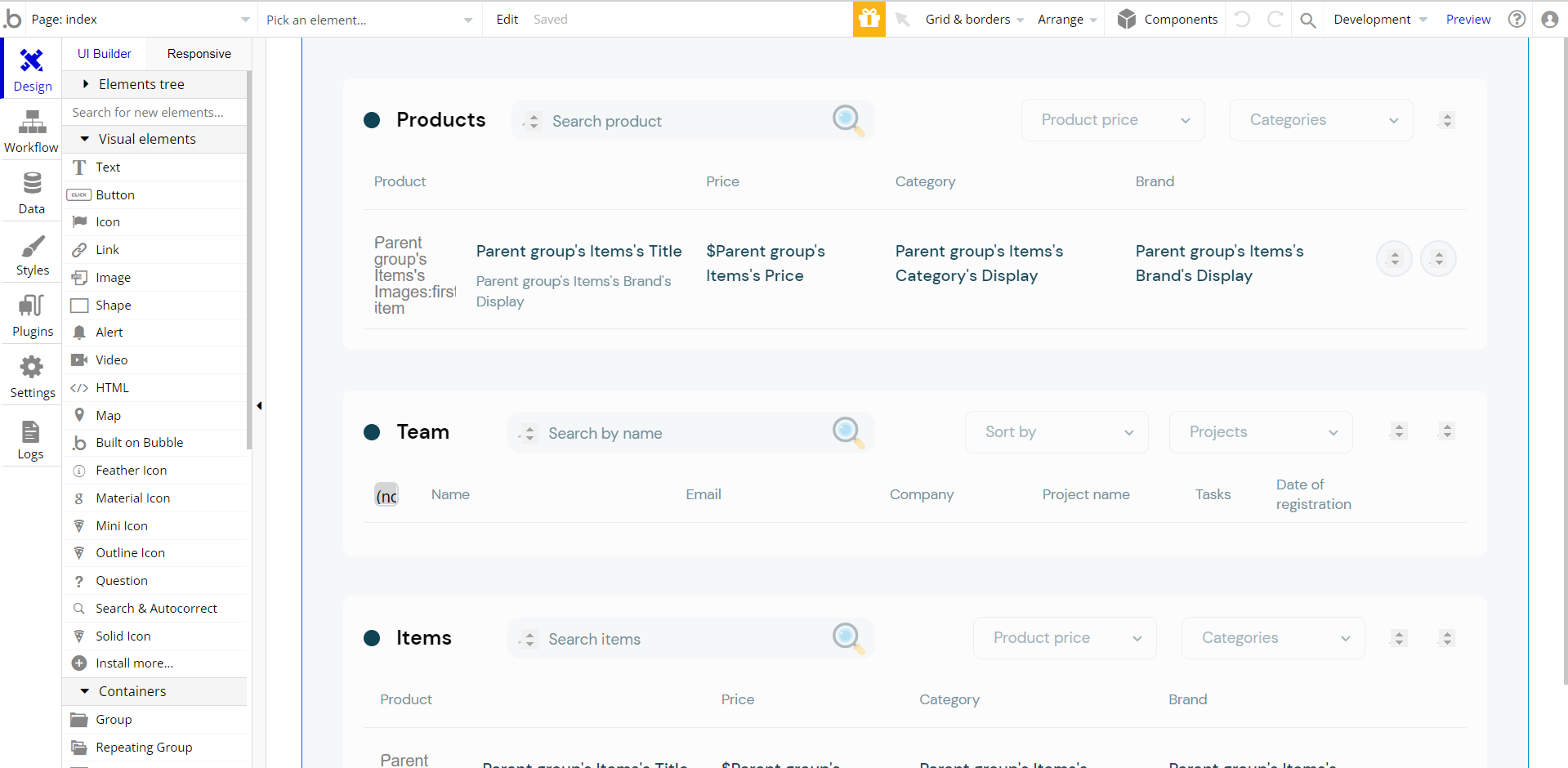
Task: Open the Grid & borders menu
Action: [x=974, y=19]
